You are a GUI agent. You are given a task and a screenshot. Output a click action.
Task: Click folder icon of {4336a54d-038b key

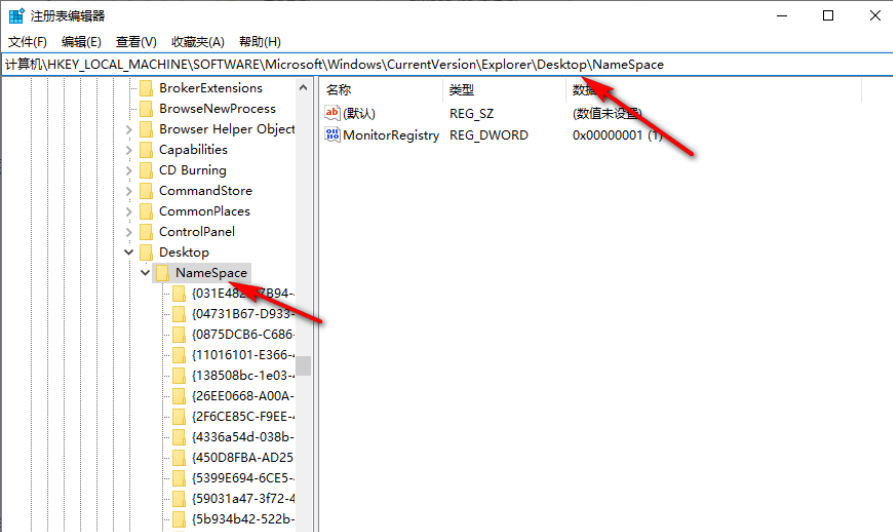point(179,437)
